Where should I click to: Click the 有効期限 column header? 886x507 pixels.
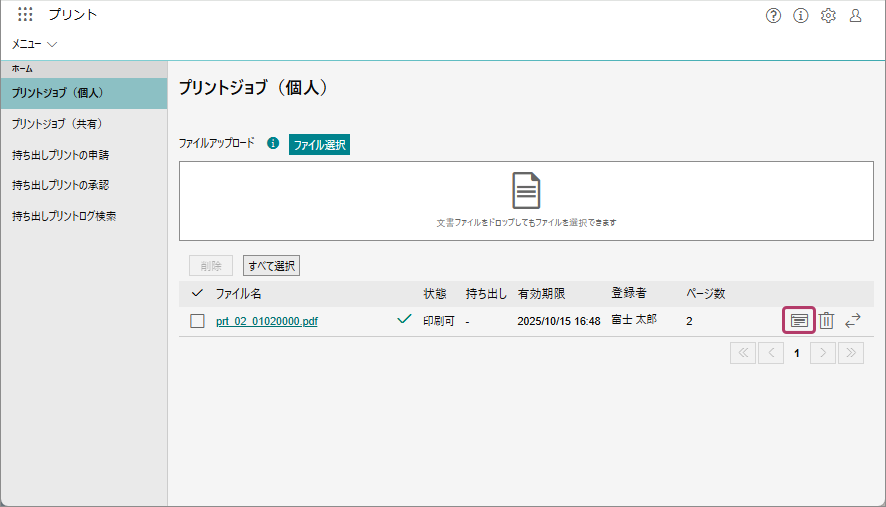pos(541,293)
